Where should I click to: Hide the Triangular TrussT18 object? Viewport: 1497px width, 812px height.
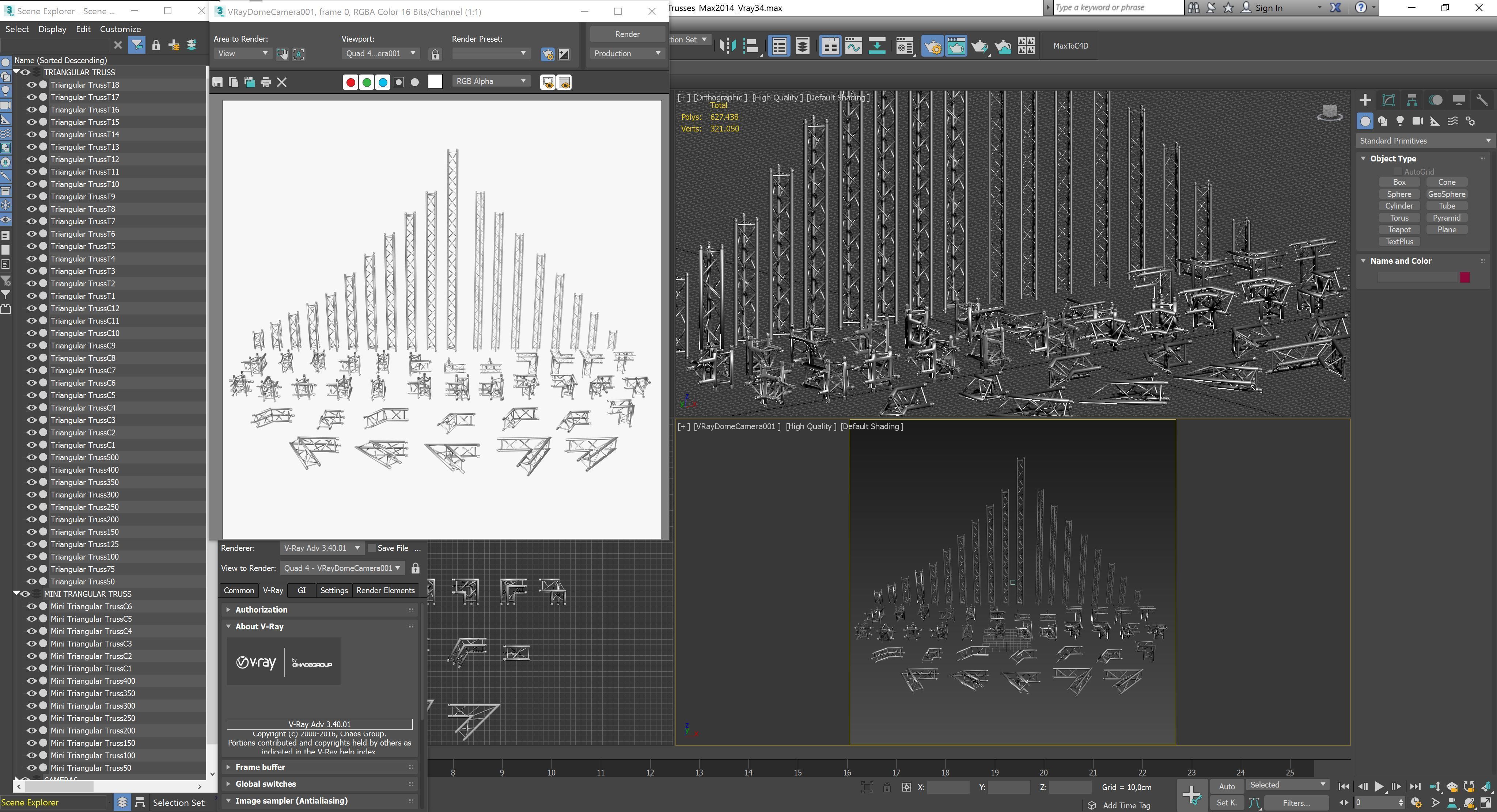pos(31,85)
